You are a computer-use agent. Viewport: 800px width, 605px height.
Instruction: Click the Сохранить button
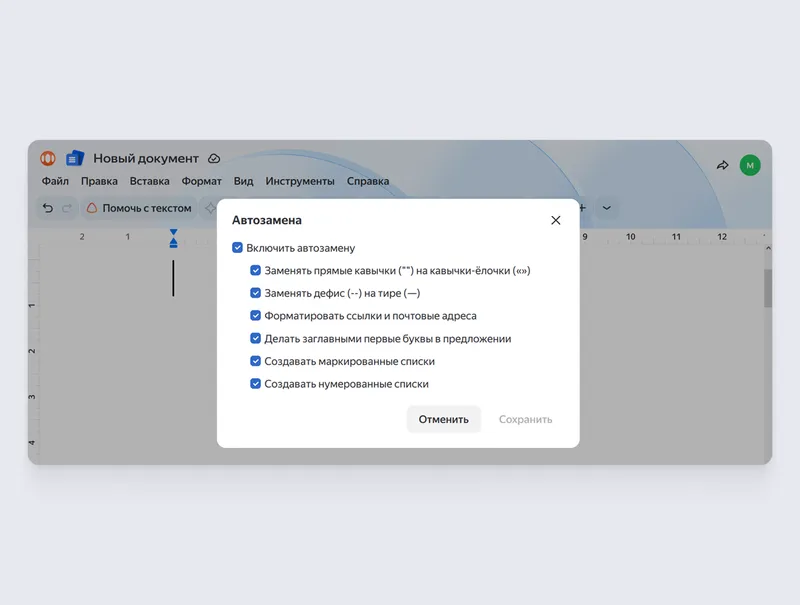tap(526, 419)
